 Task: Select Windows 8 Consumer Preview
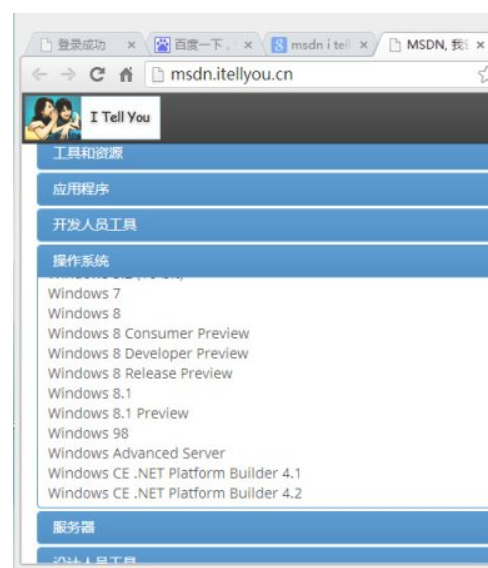[149, 333]
